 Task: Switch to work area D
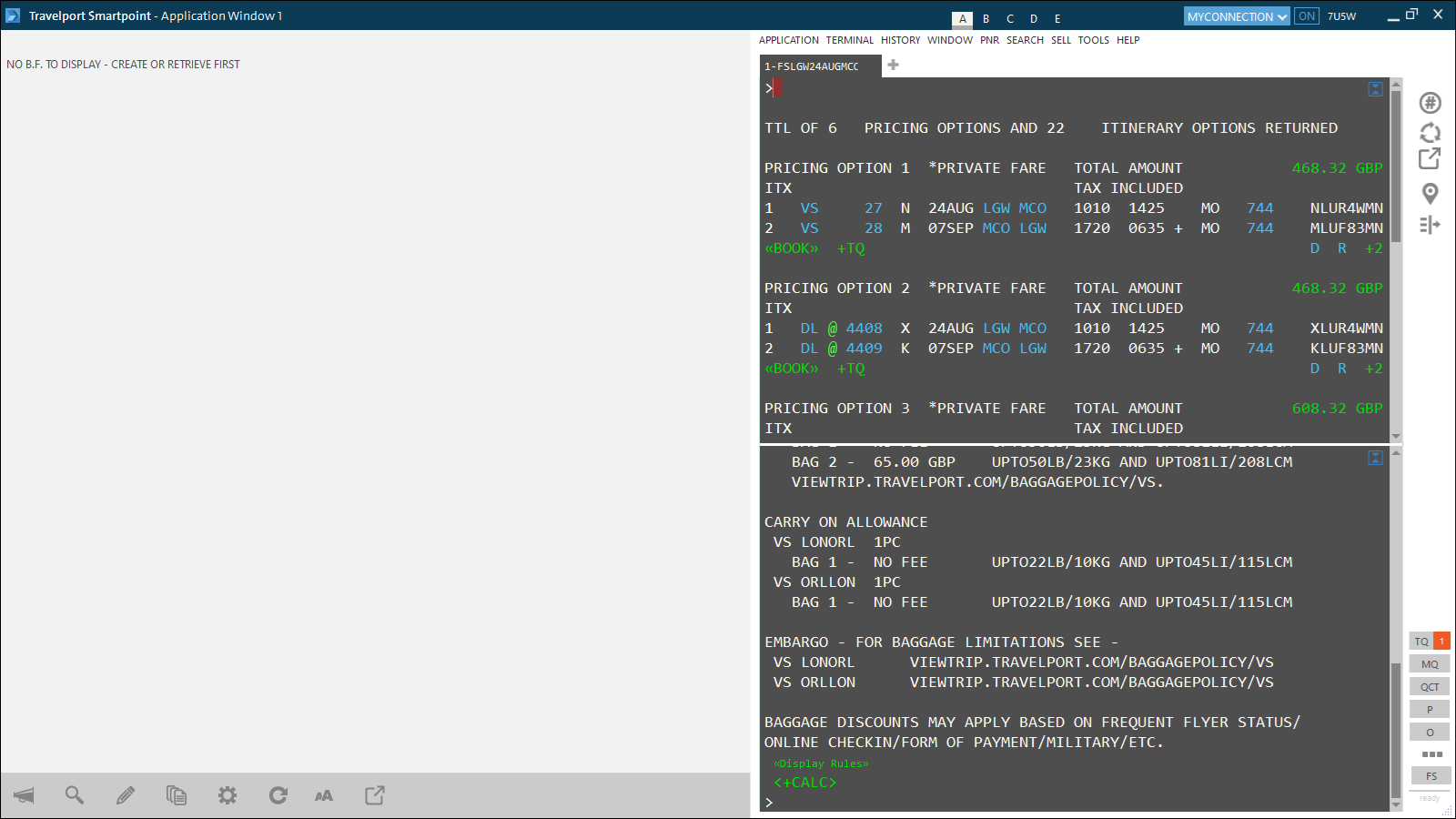1034,18
